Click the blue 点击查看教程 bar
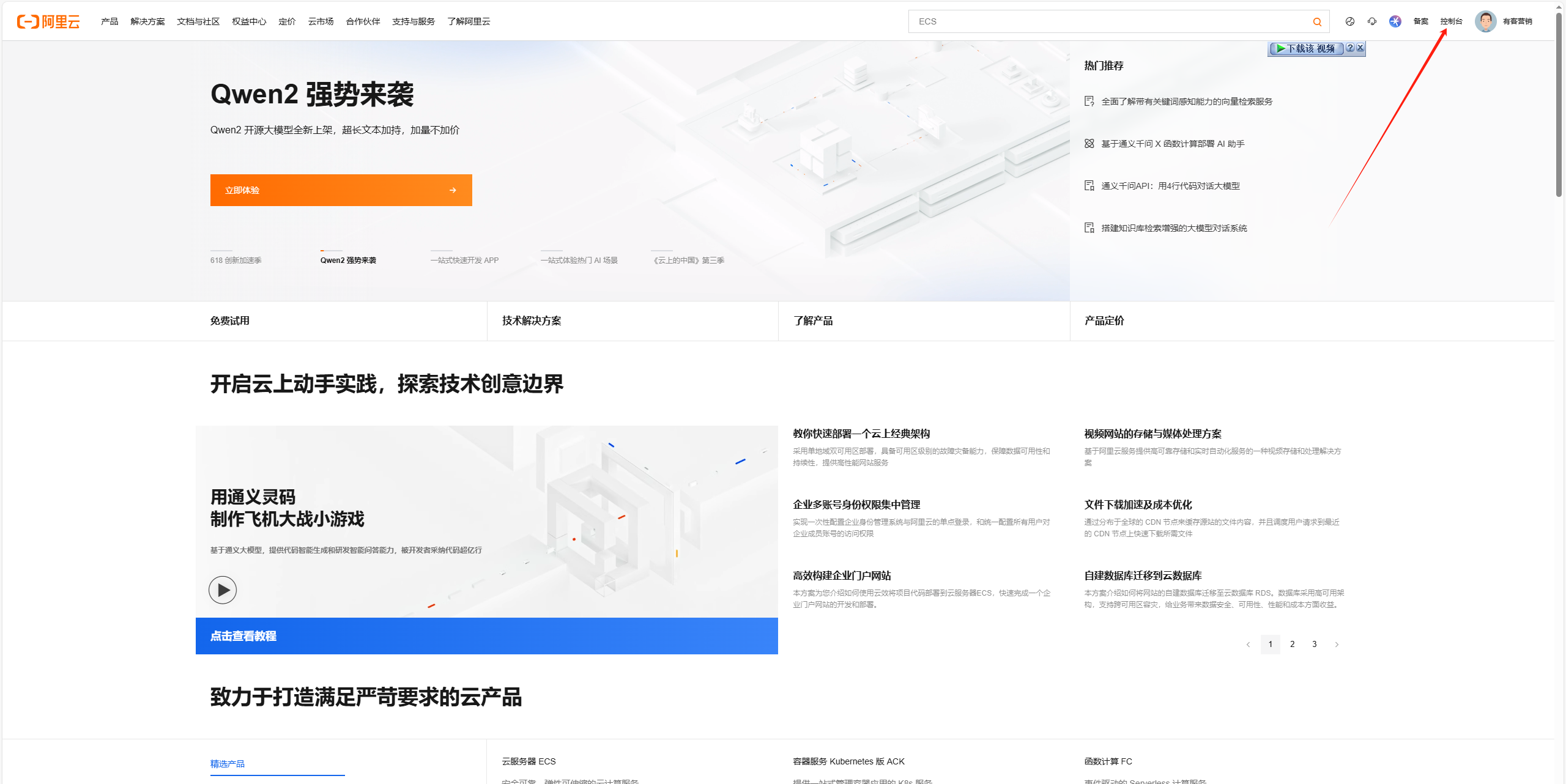The image size is (1566, 784). [487, 636]
